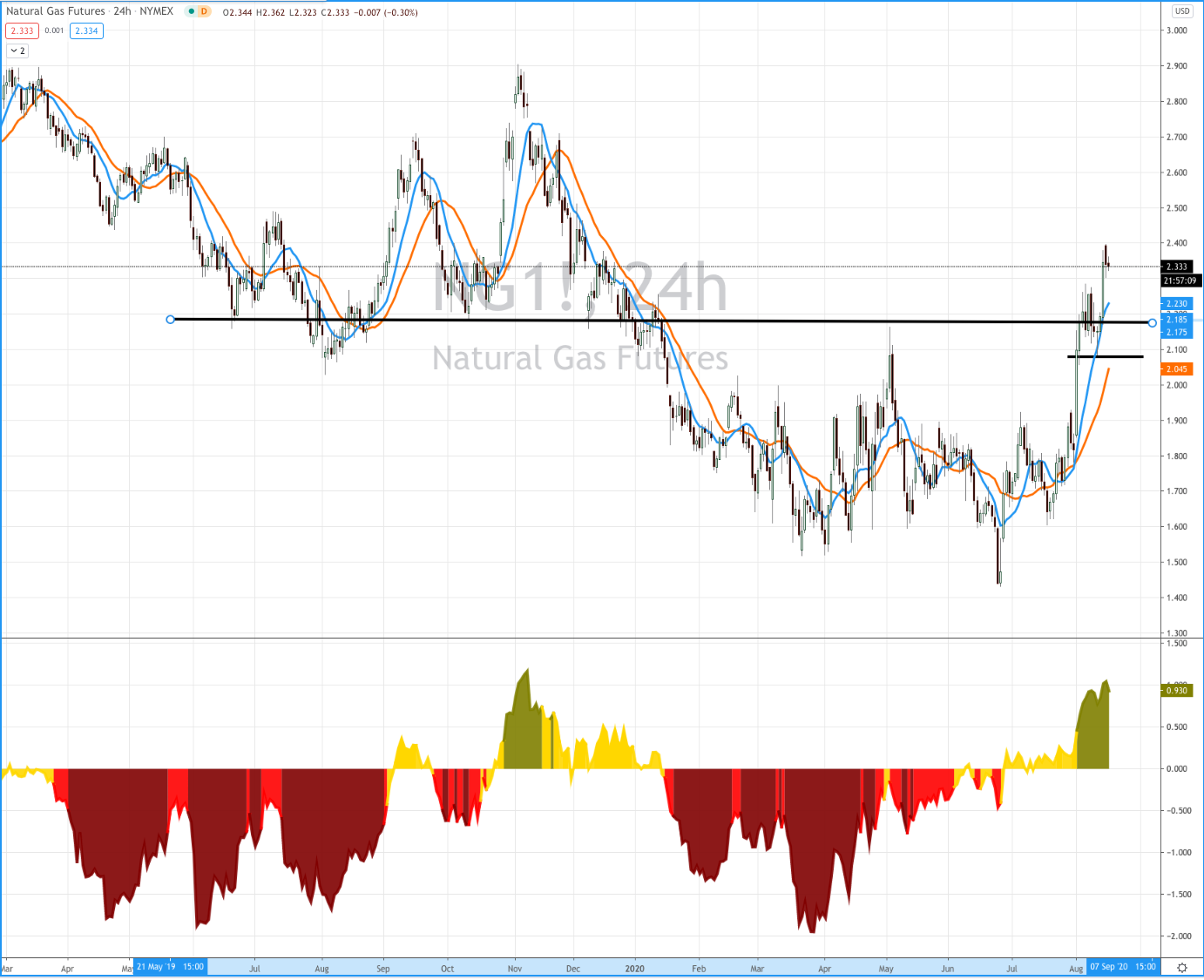Viewport: 1204px width, 980px height.
Task: Click the red 2.333 sell price button
Action: tap(22, 30)
